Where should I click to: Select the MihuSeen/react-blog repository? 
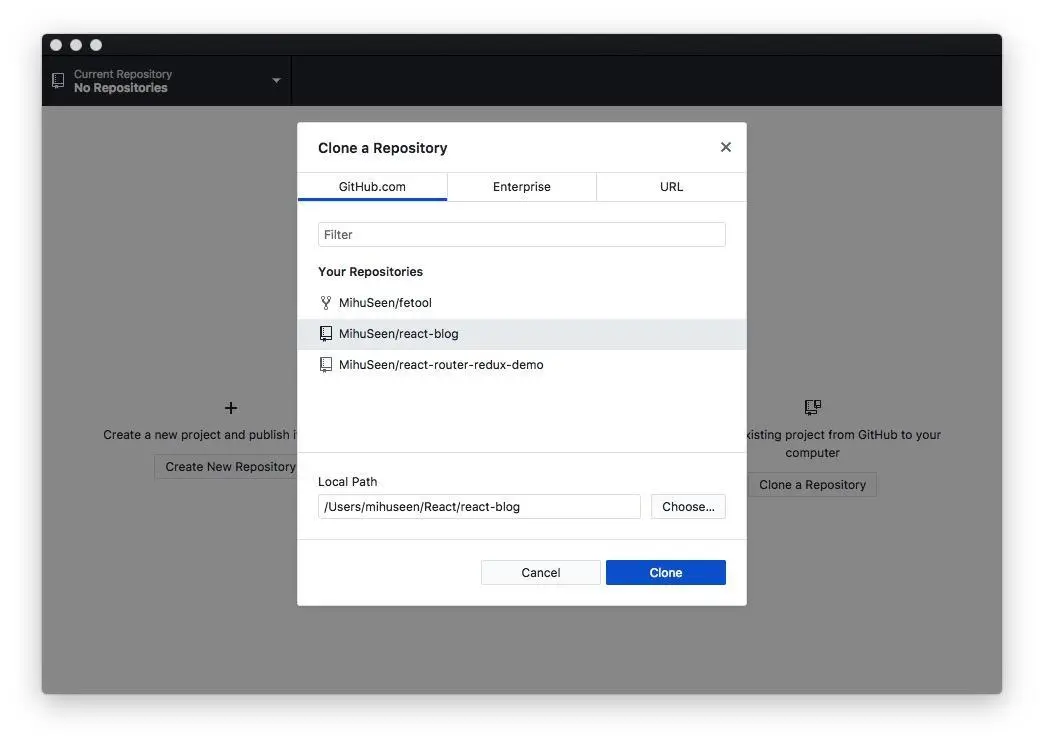tap(521, 334)
